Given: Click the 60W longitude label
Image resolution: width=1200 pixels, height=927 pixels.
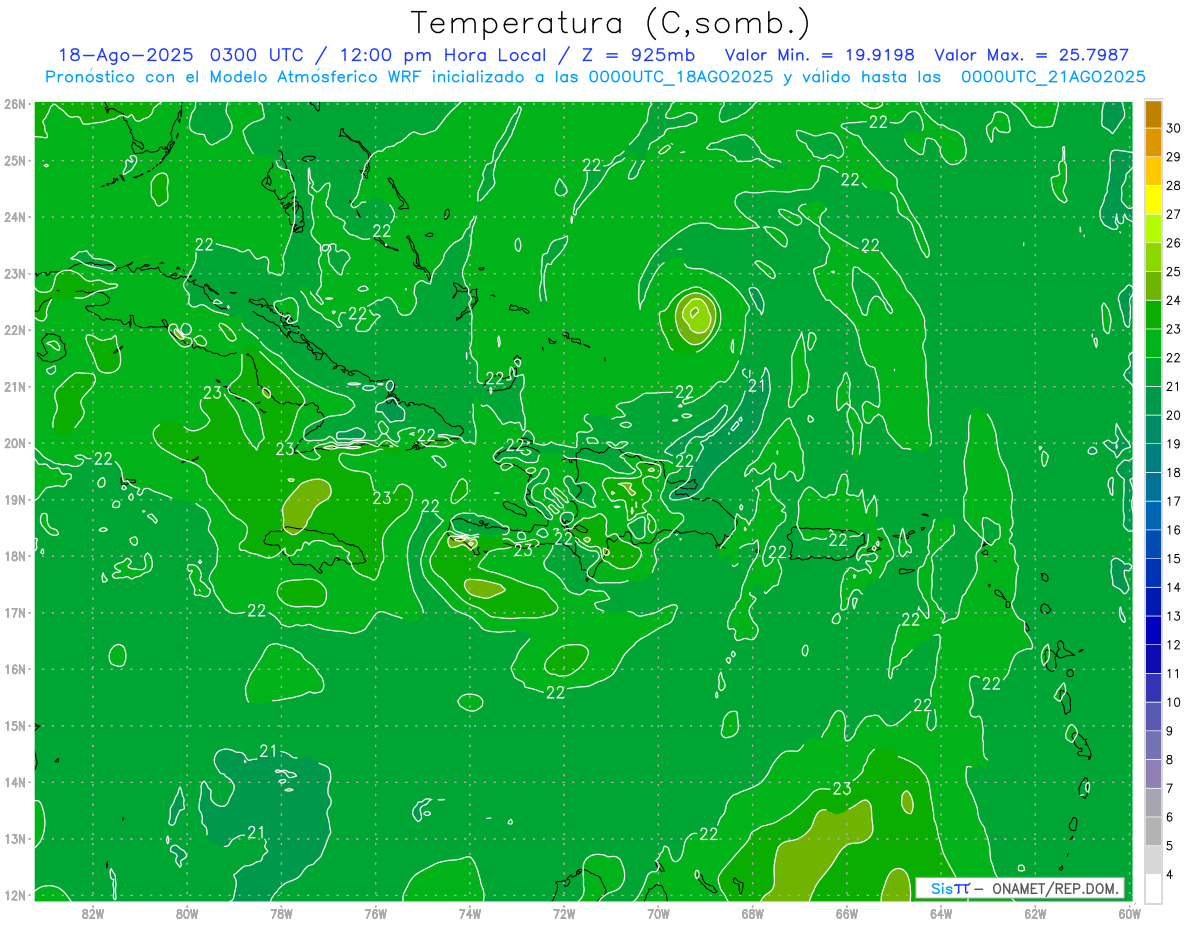Looking at the screenshot, I should tap(1130, 913).
